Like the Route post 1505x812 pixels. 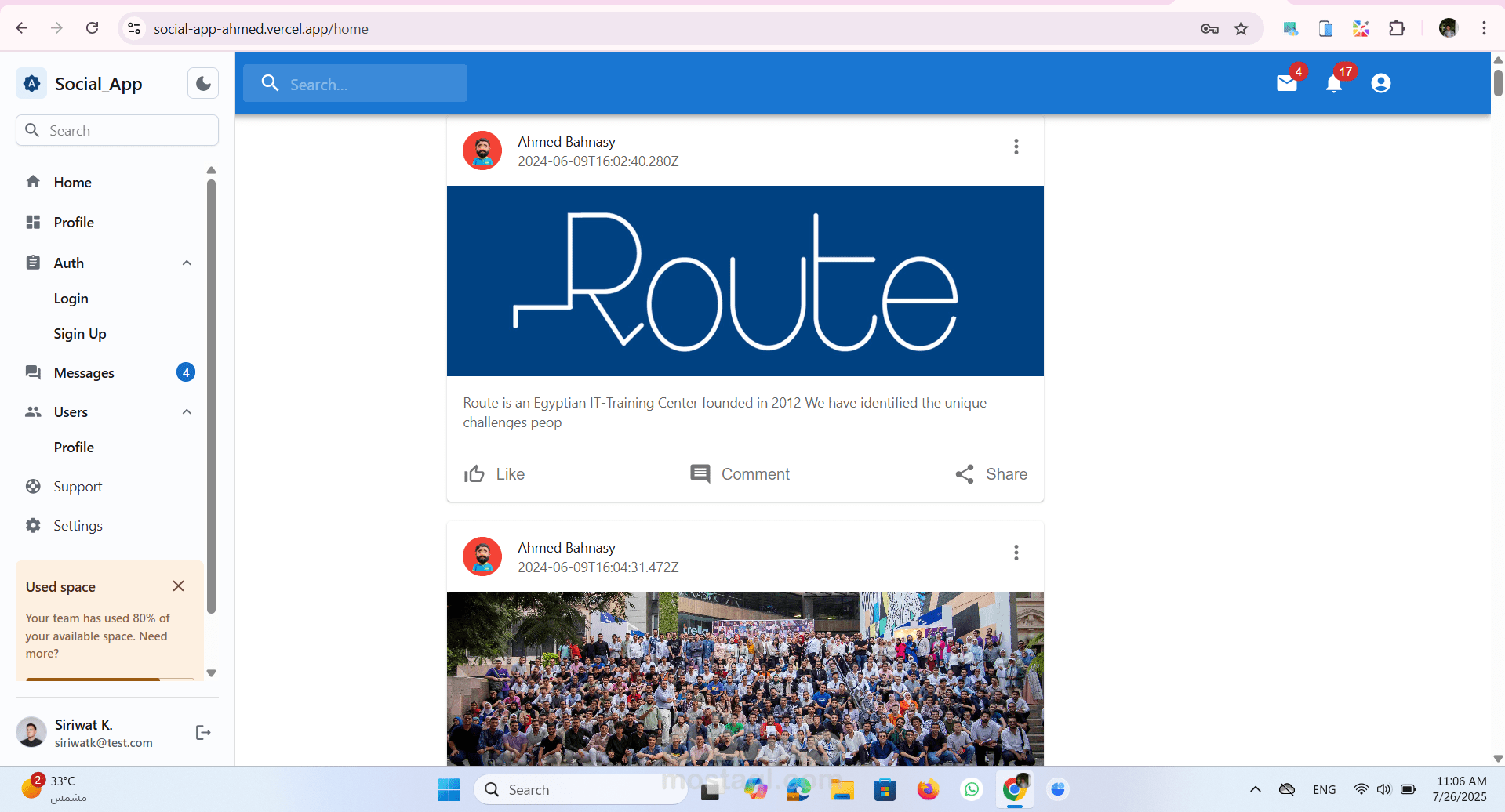(494, 473)
